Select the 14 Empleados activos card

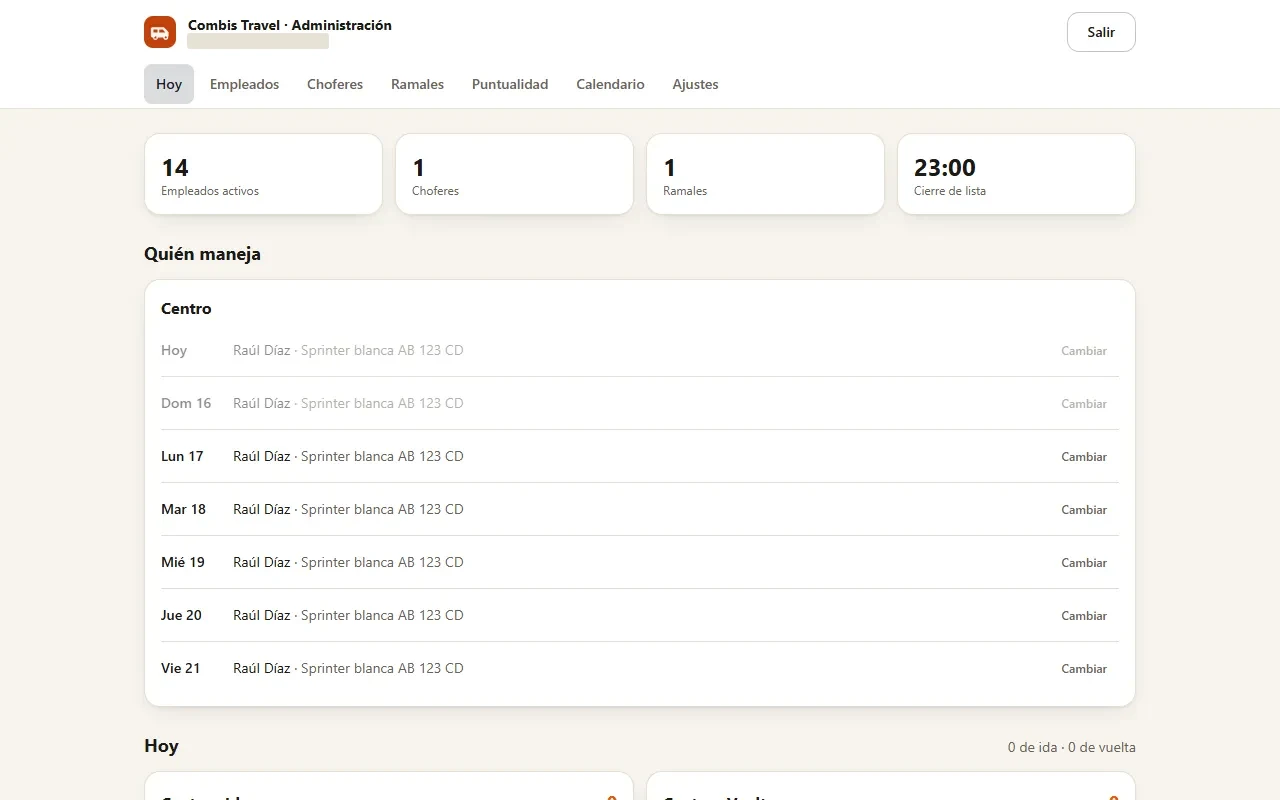pyautogui.click(x=263, y=174)
